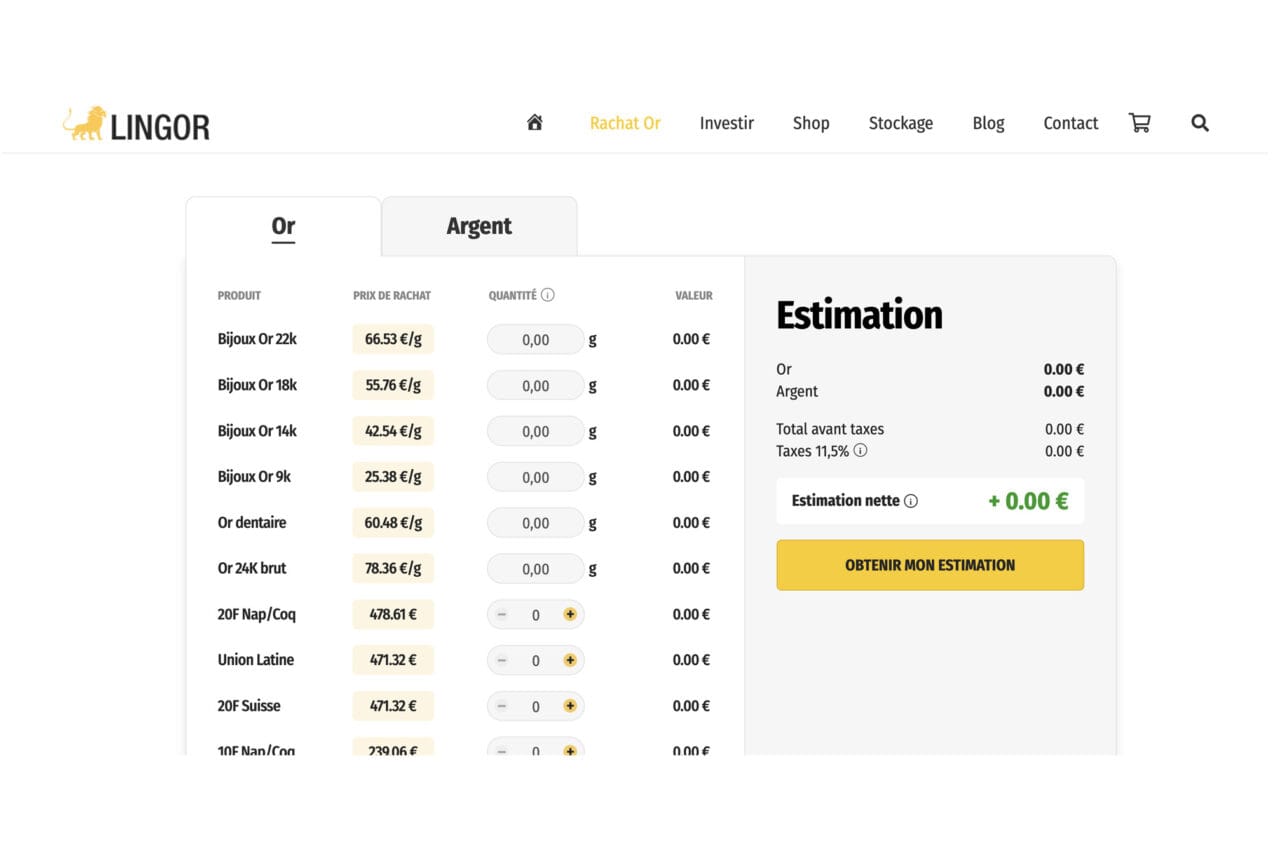Decrease 20F Nap/Coq quantity with minus button
1280x850 pixels.
(502, 614)
